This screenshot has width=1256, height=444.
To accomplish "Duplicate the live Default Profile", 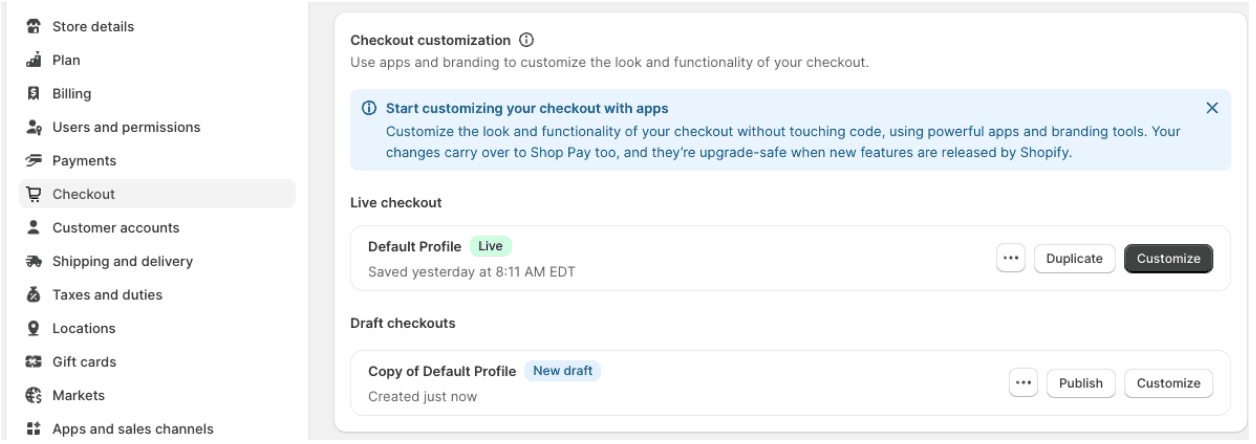I will (1074, 258).
